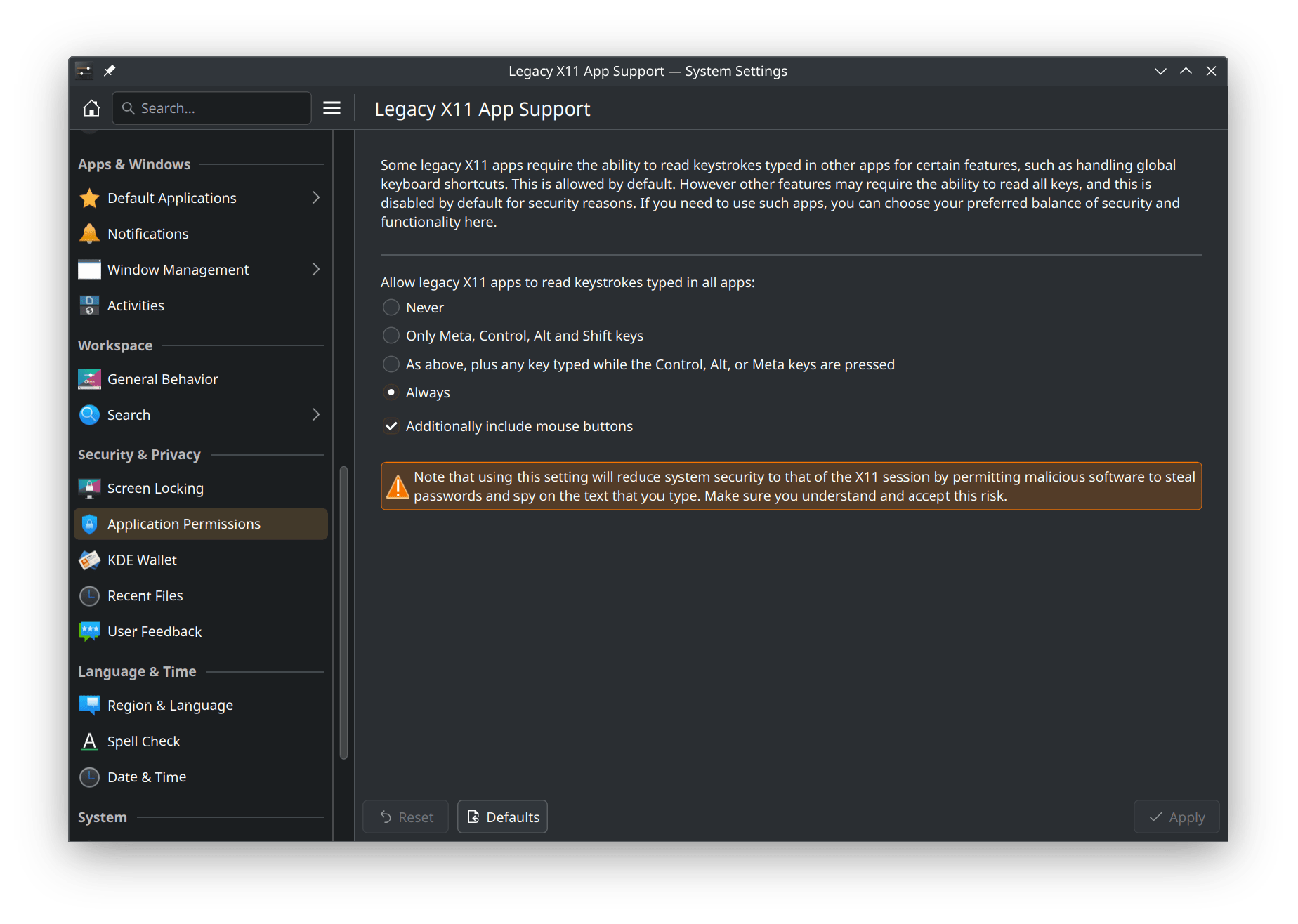This screenshot has width=1298, height=924.
Task: Expand the Default Applications chevron
Action: (316, 198)
